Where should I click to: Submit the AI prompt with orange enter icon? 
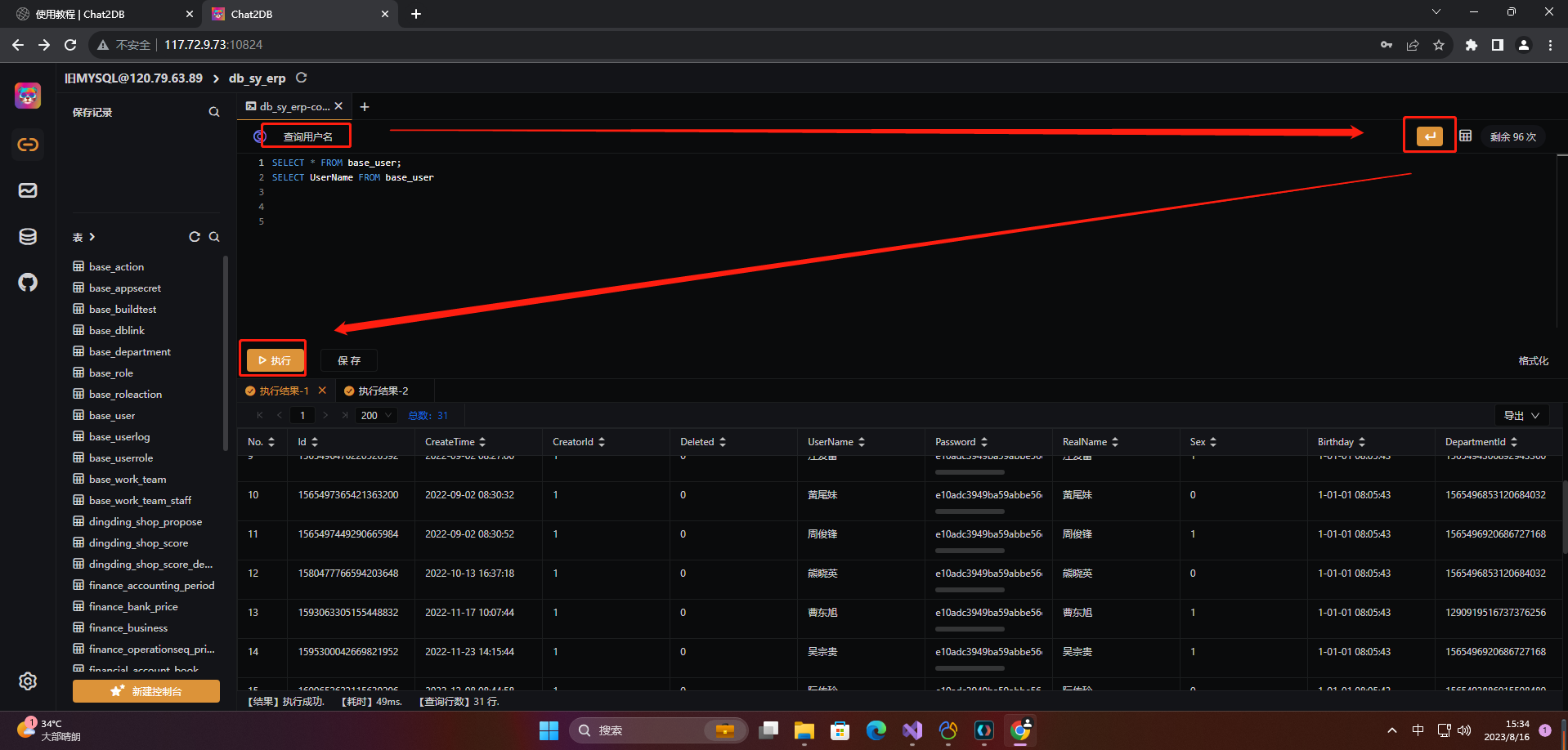(x=1430, y=136)
